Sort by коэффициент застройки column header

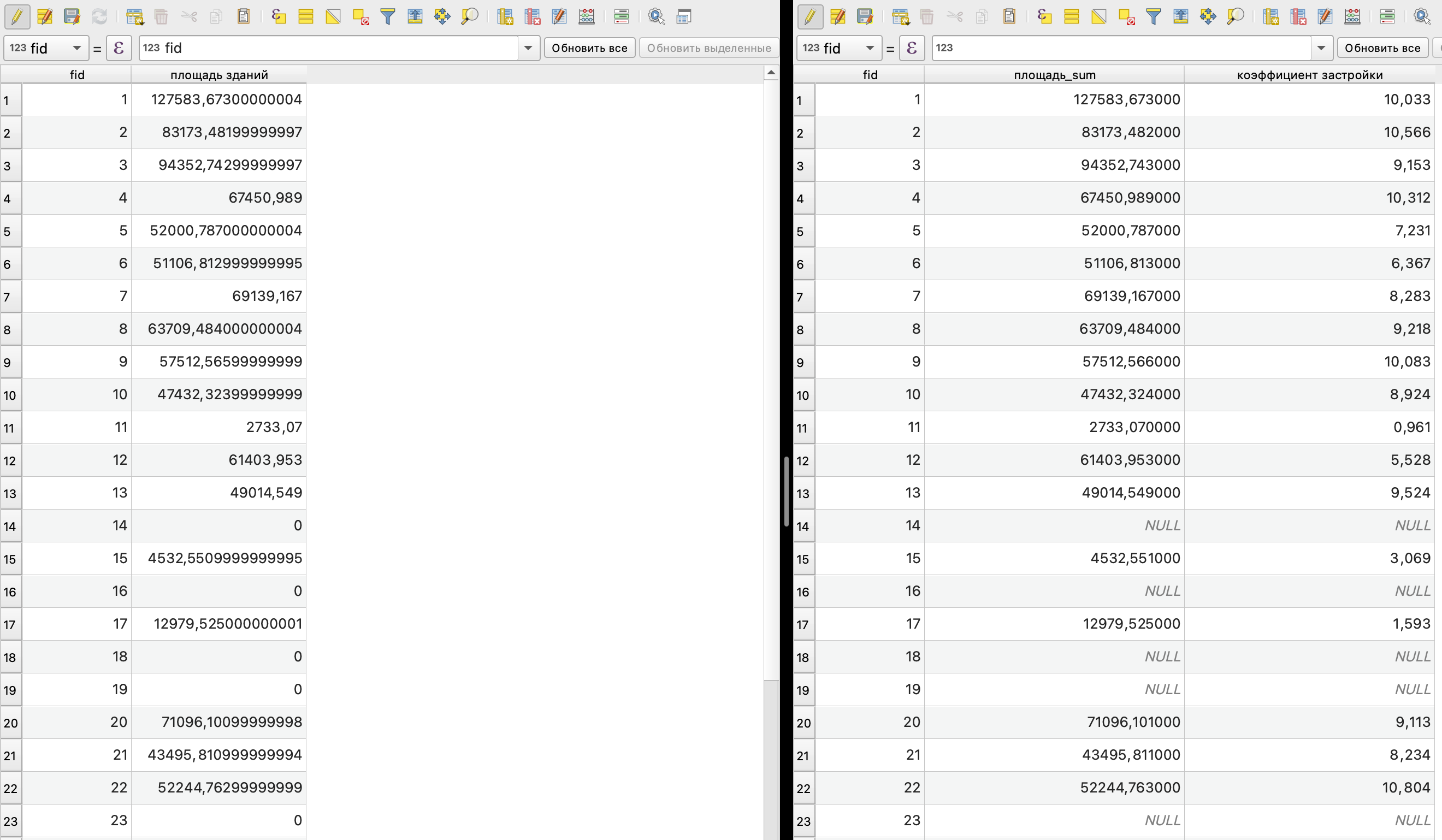(1309, 74)
